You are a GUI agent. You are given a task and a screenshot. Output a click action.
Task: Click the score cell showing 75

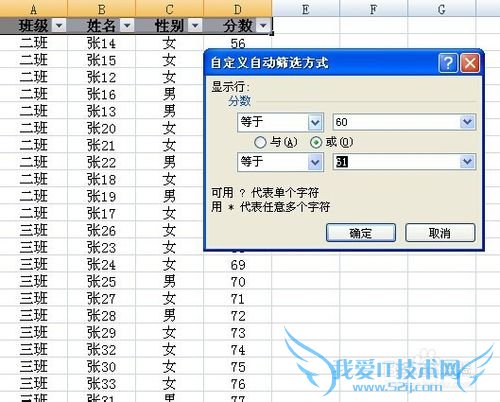tap(238, 367)
